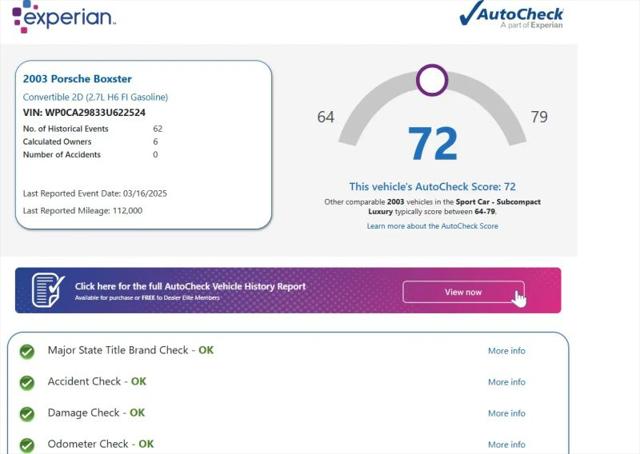Click the green checkmark beside Damage Check
Viewport: 640px width, 454px height.
[27, 414]
